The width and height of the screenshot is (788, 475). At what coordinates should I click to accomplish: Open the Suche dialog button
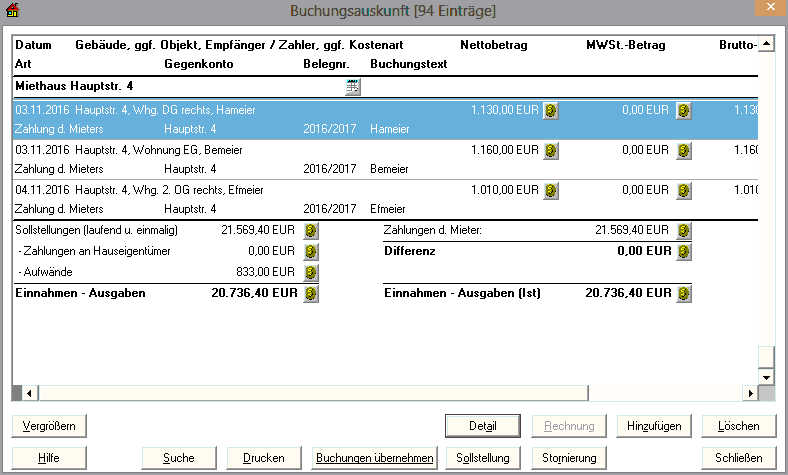coord(178,458)
